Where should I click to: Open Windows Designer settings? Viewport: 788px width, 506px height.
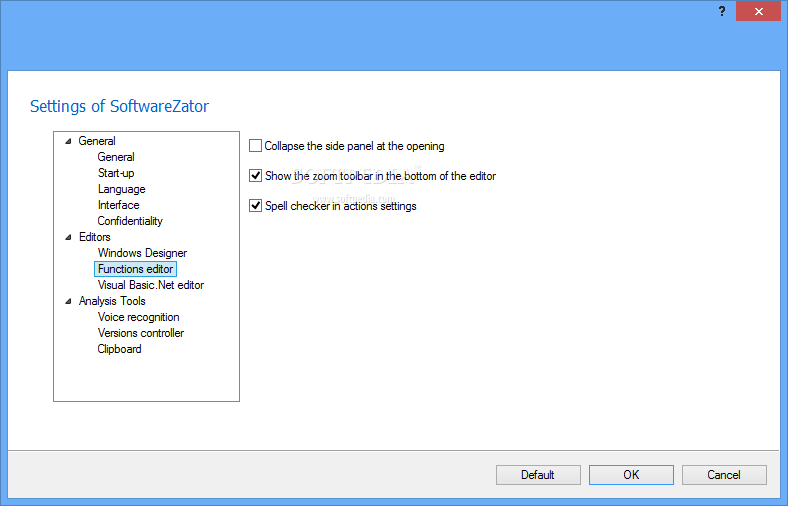tap(142, 253)
